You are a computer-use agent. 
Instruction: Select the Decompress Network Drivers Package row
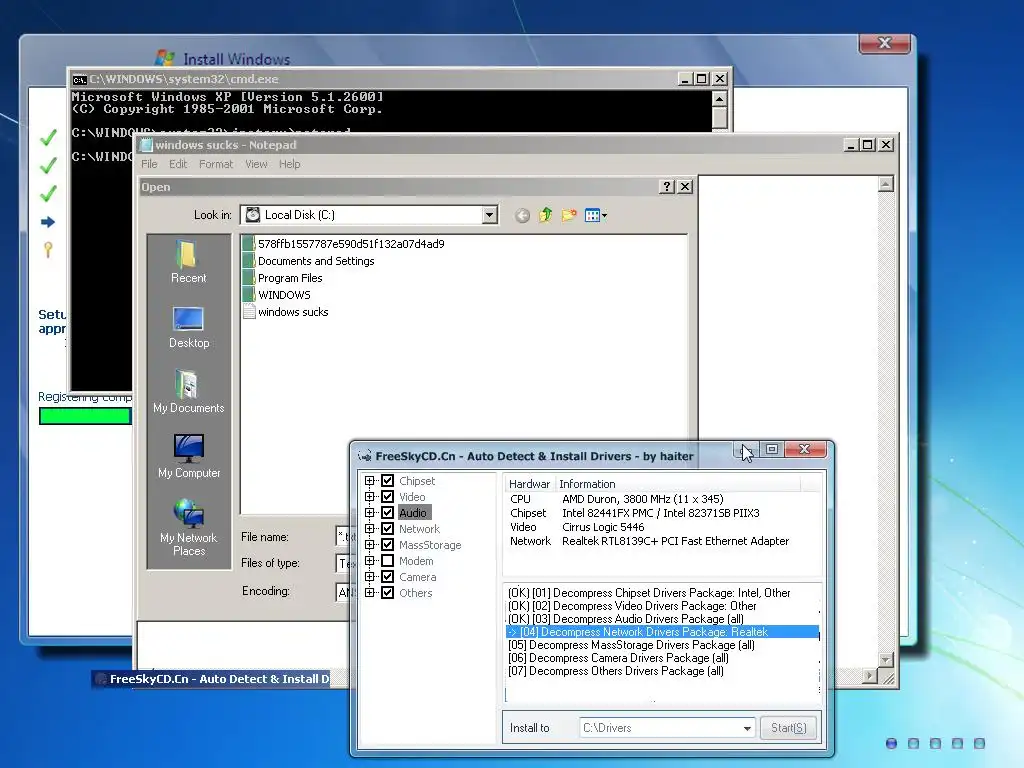[662, 632]
